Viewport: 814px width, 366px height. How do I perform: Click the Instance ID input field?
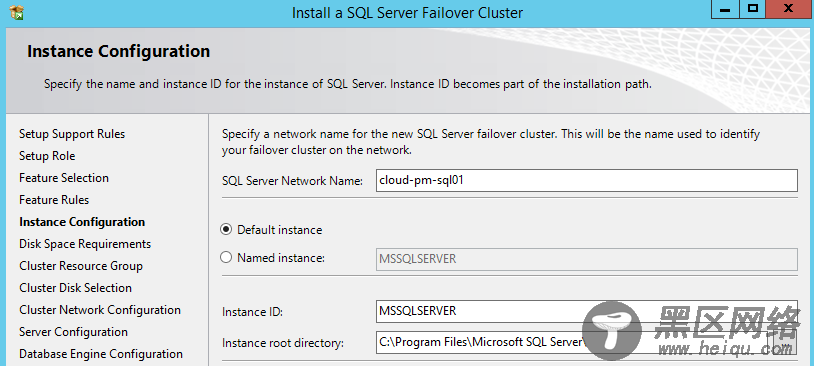coord(587,311)
